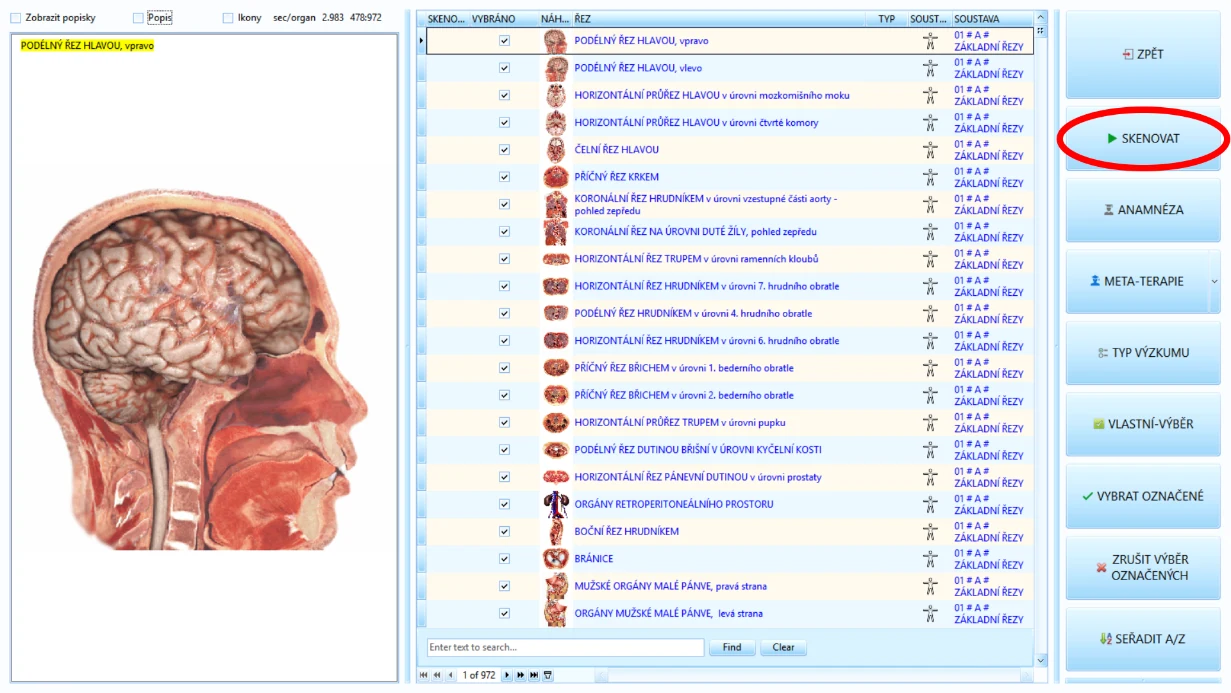
Task: Uncheck the ČELNÍ ŘEZ HLAVOU row checkbox
Action: [x=504, y=150]
